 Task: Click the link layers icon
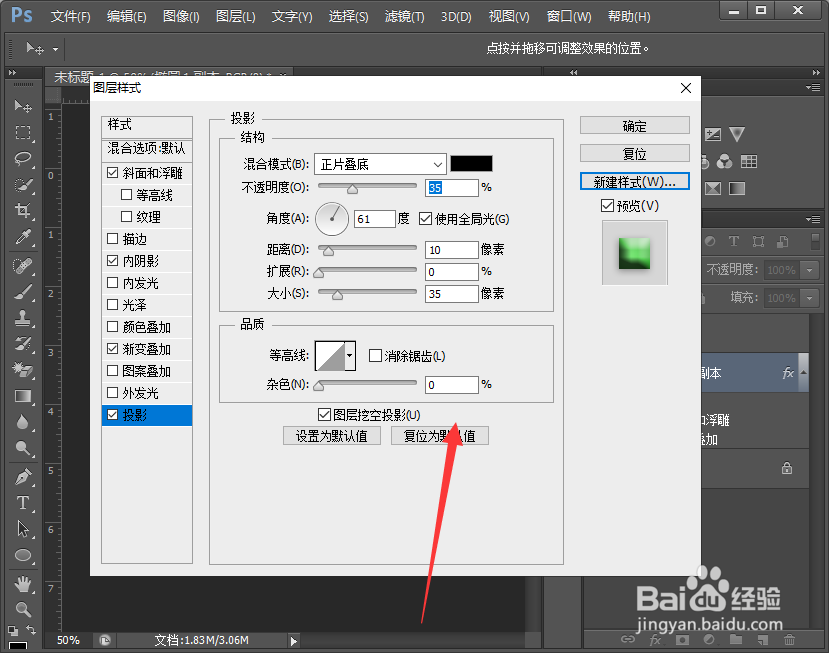628,639
